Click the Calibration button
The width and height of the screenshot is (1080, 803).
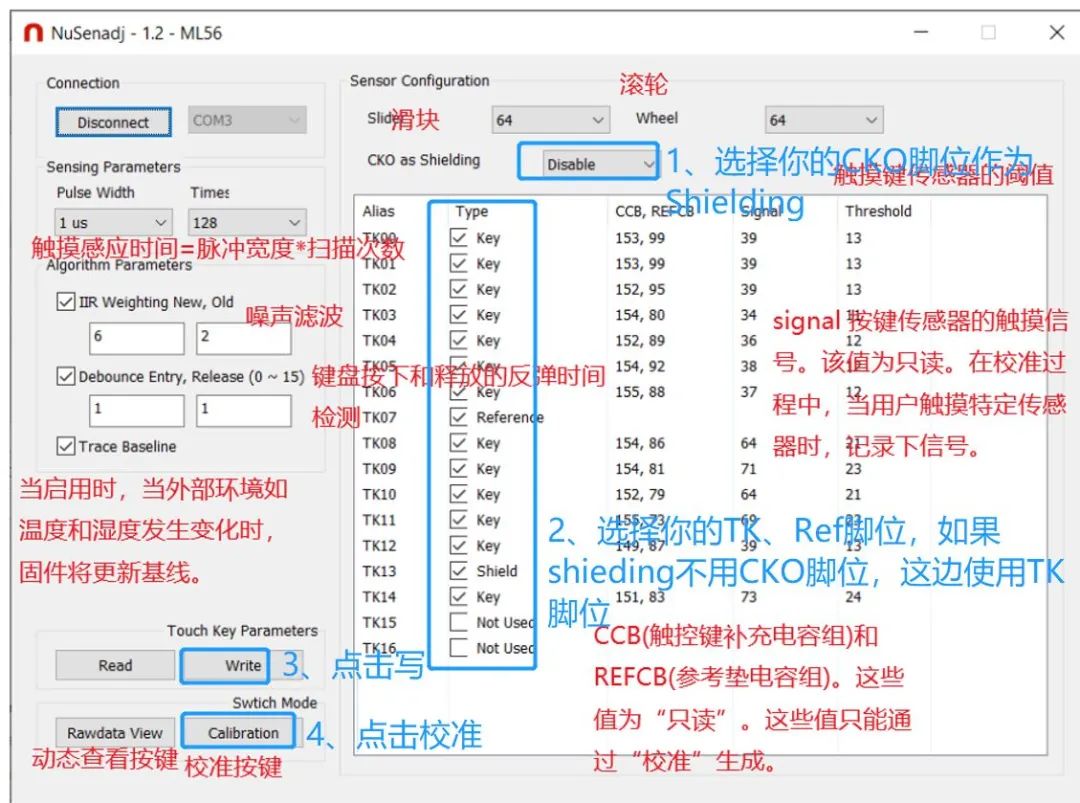tap(242, 733)
